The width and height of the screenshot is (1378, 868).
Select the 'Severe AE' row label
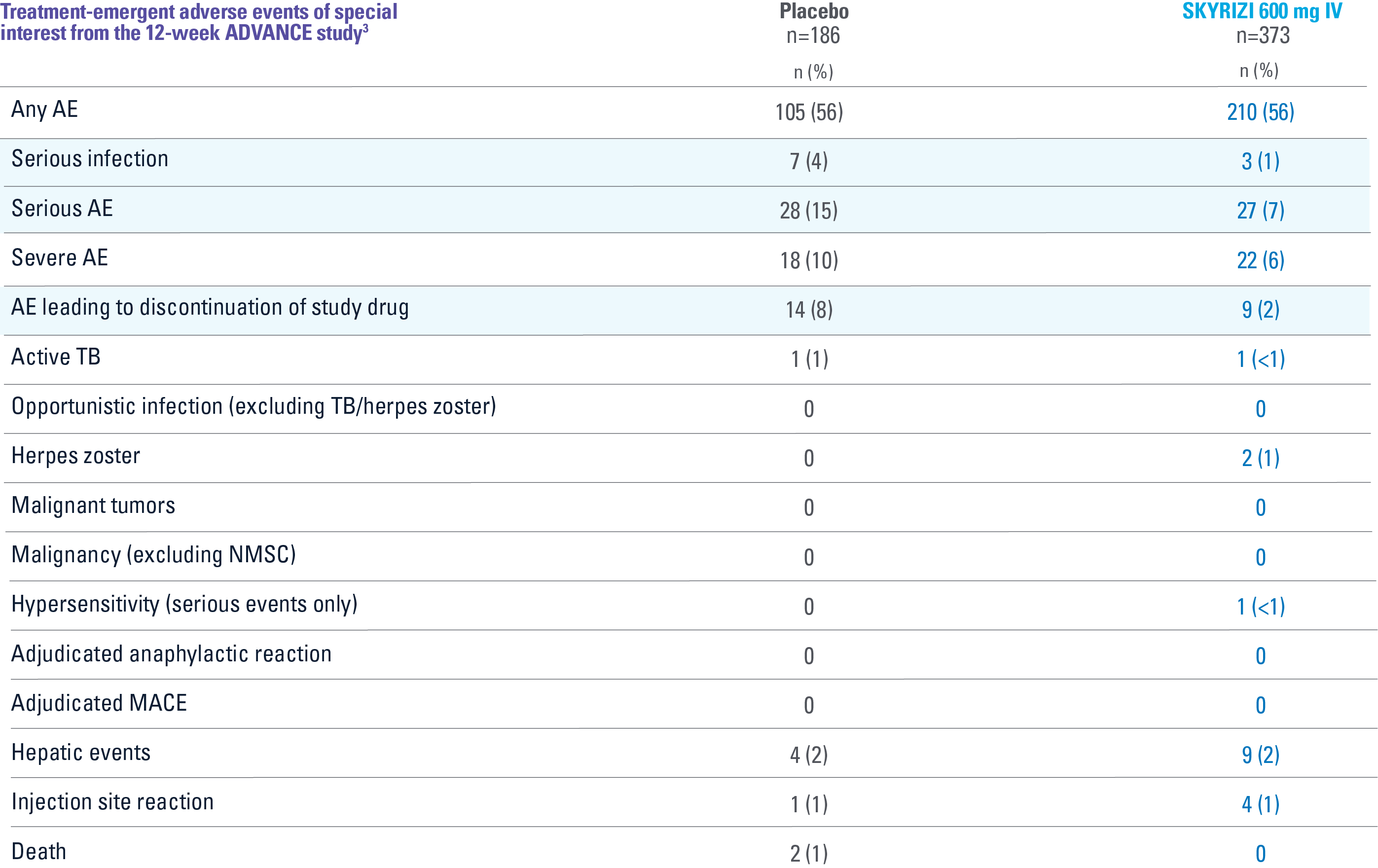click(x=60, y=257)
